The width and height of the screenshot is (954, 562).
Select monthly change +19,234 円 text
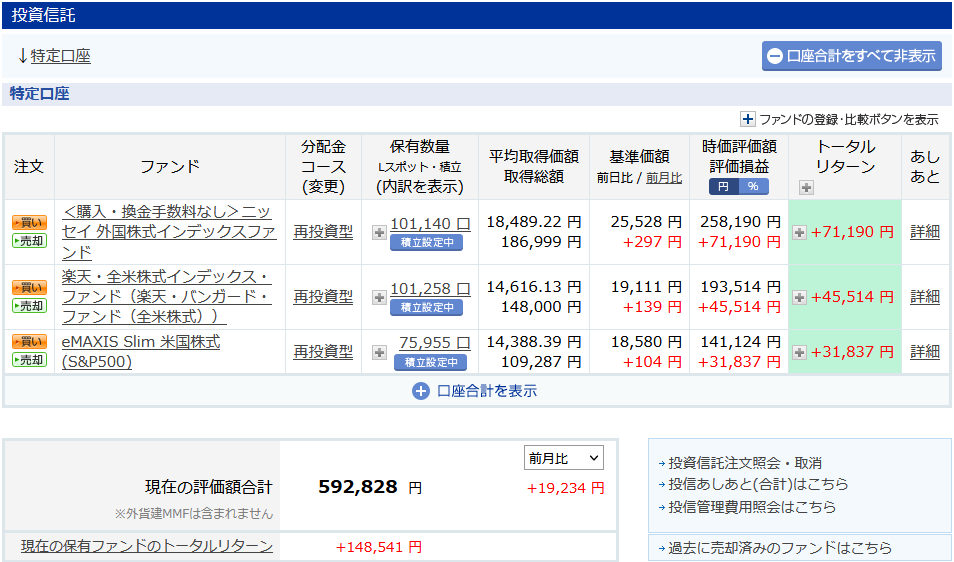click(565, 488)
